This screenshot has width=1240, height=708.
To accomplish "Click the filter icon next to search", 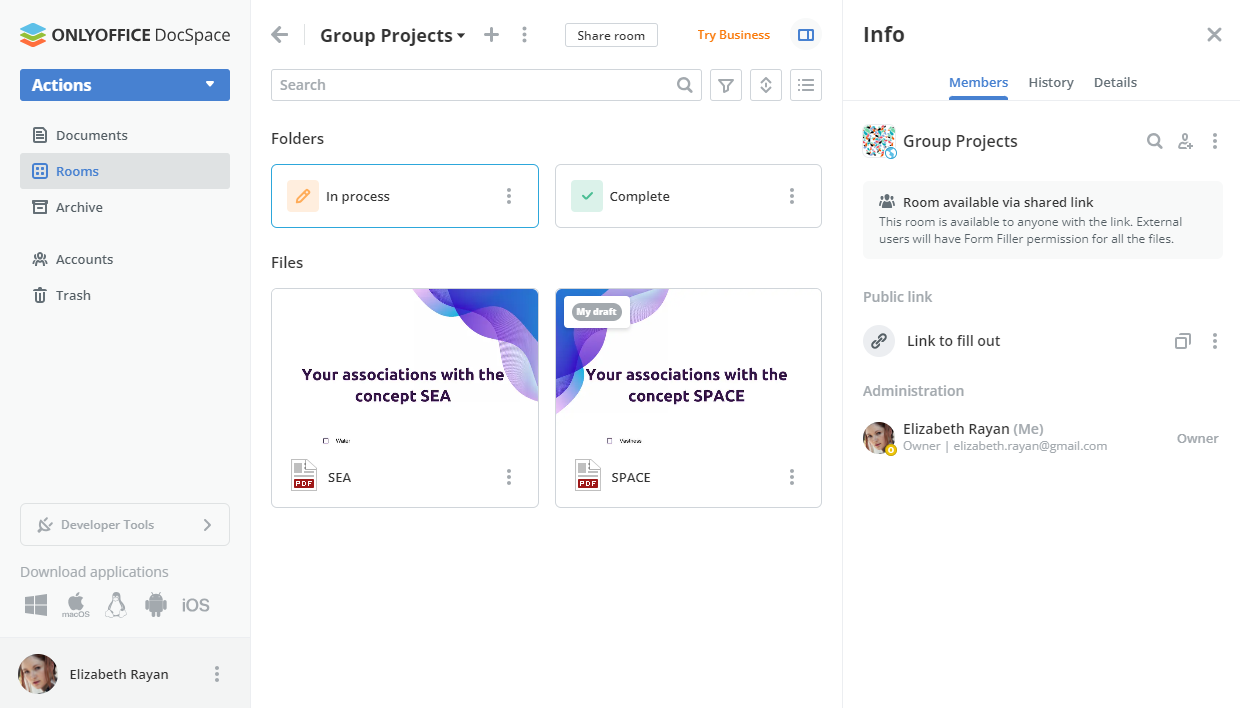I will [x=726, y=85].
